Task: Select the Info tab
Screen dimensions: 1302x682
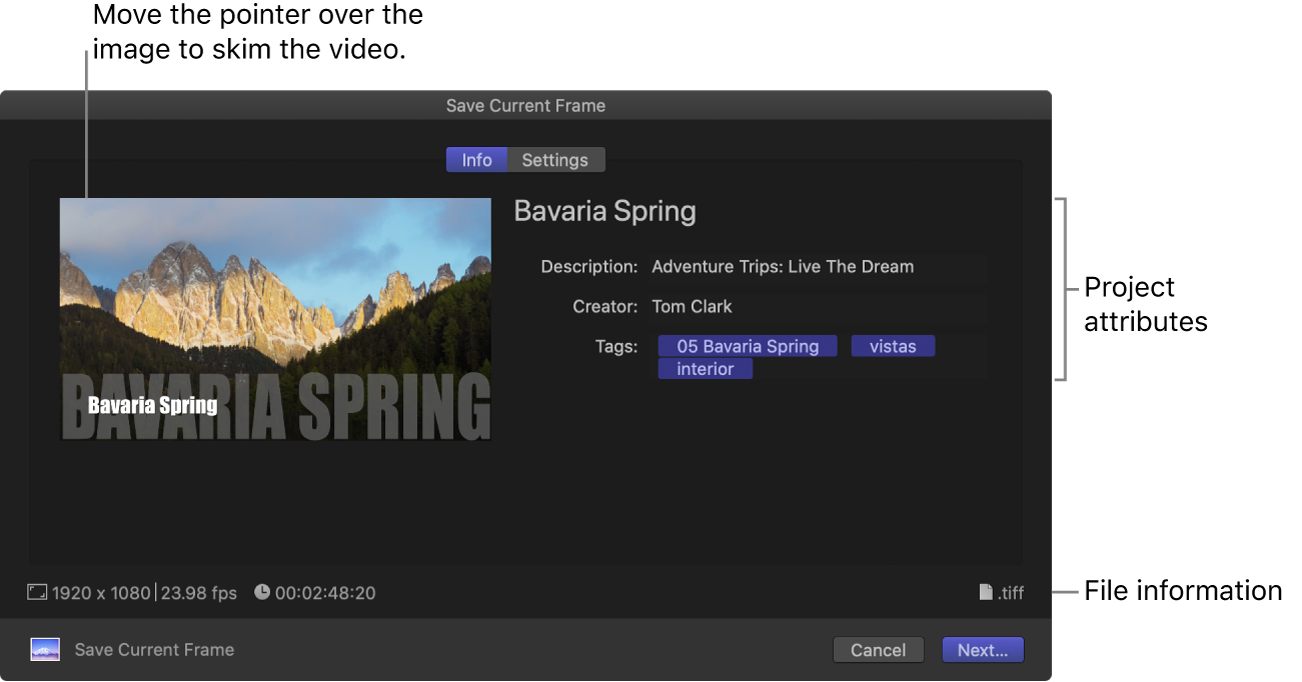Action: click(477, 159)
